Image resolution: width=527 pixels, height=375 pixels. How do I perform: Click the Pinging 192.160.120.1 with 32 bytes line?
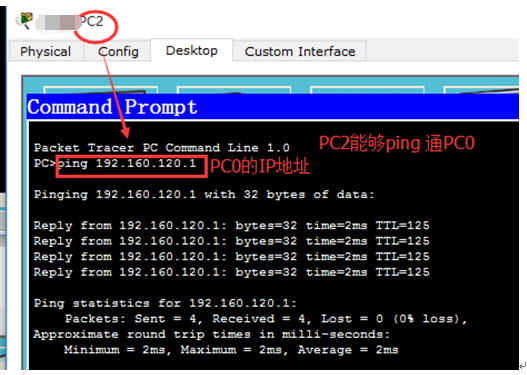[204, 195]
